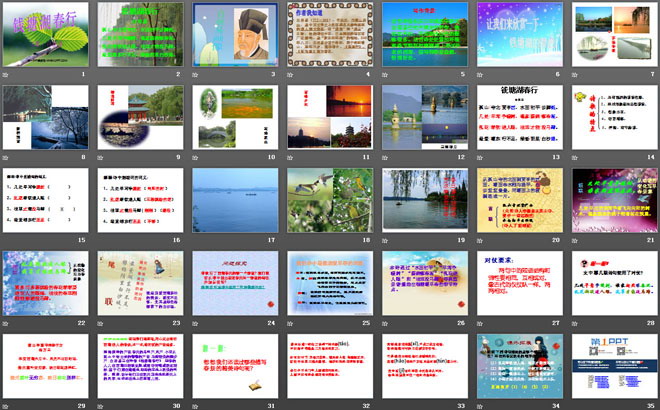660x410 pixels.
Task: Click the animation star icon under slide 2
Action: [x=101, y=76]
